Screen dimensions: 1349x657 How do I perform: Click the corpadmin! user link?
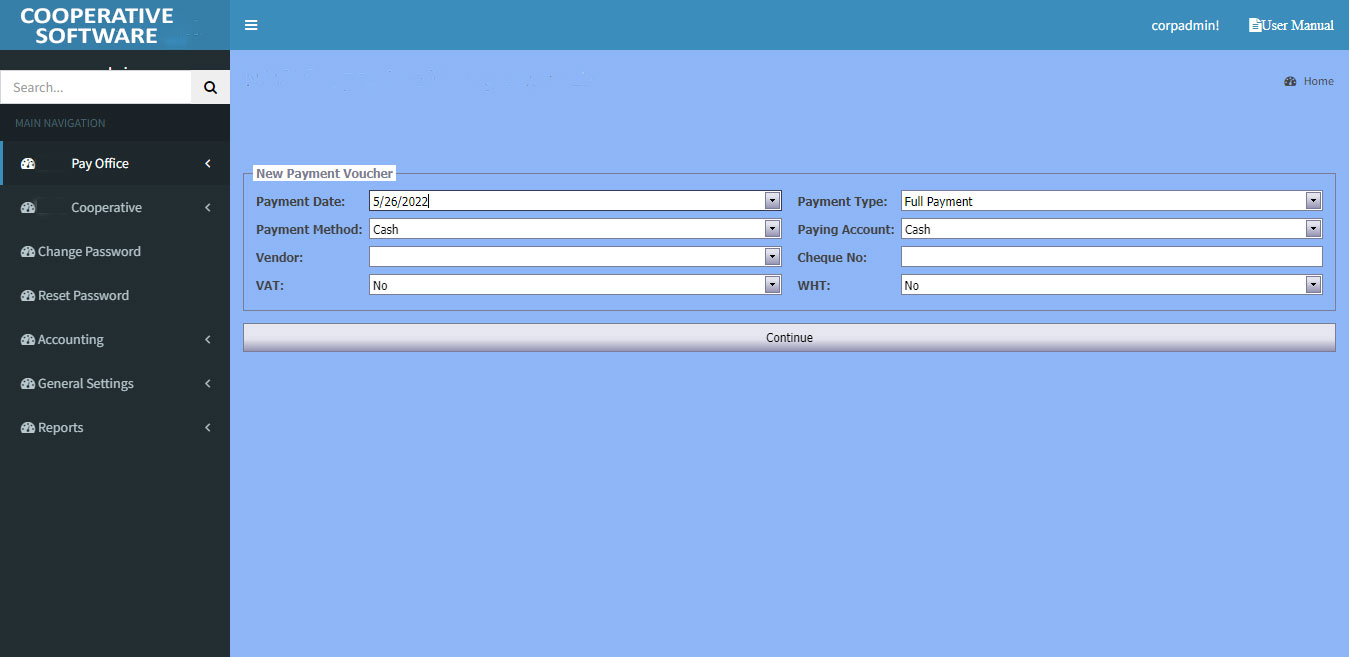[1185, 25]
